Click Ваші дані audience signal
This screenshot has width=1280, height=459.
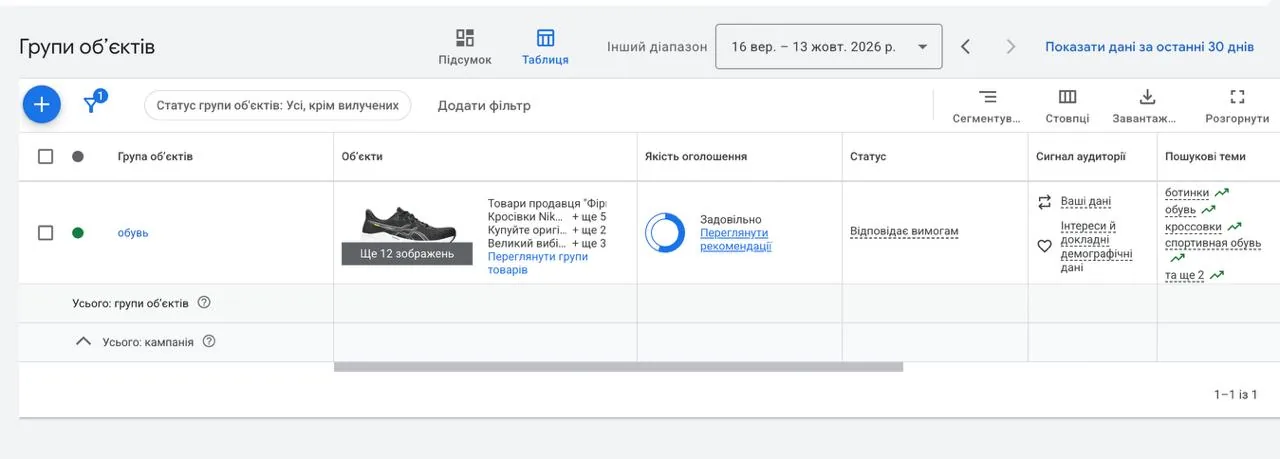(1086, 201)
